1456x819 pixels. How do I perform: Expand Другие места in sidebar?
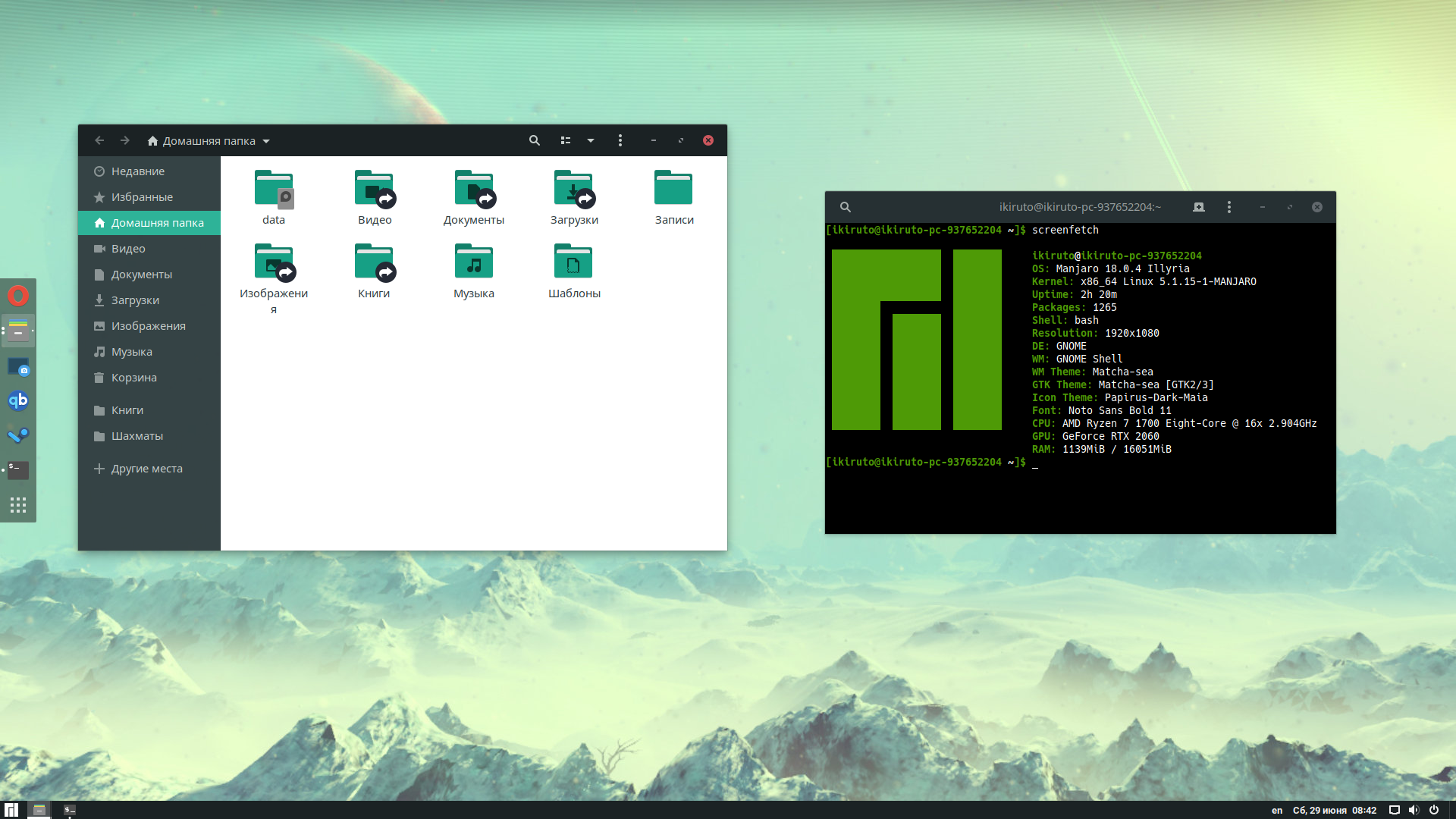coord(146,469)
